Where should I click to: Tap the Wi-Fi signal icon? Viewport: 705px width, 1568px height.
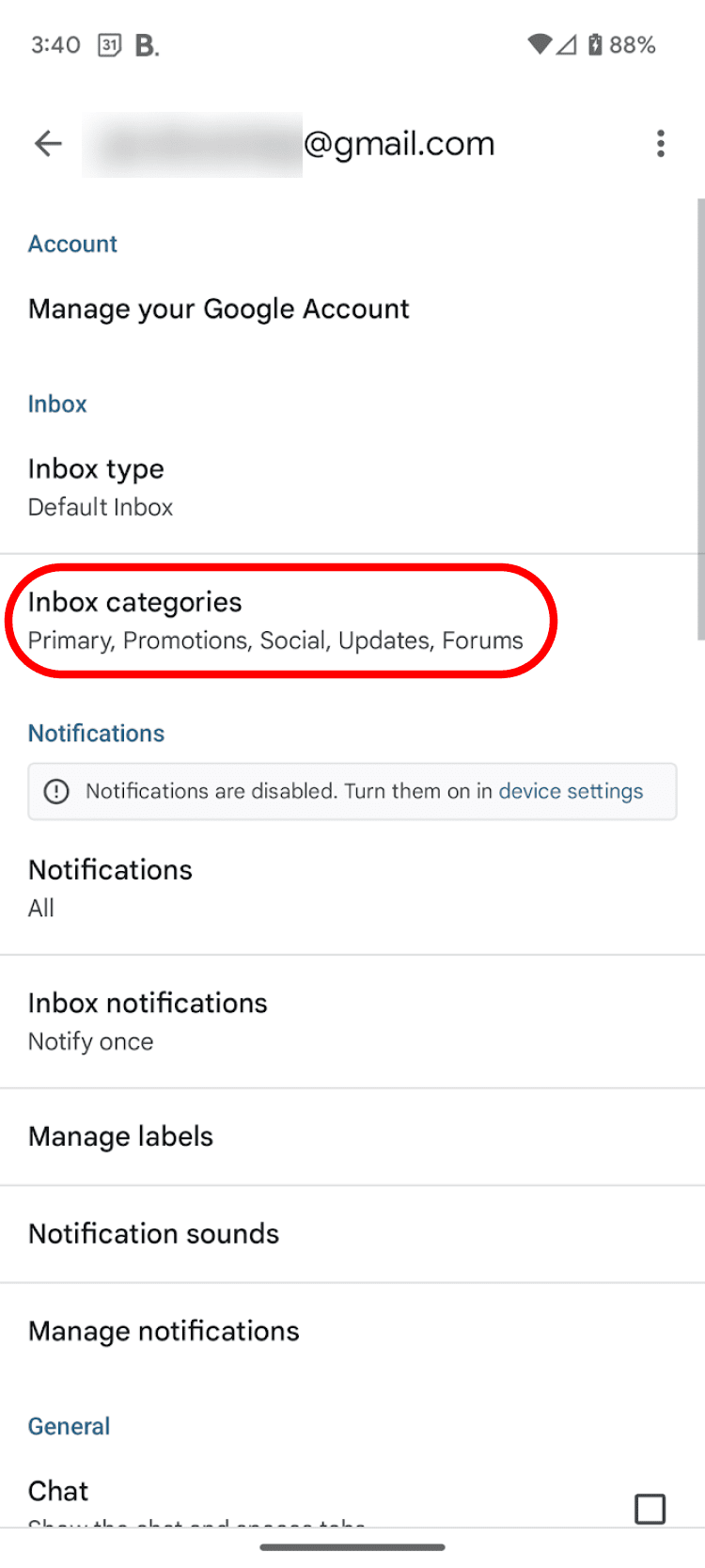click(x=539, y=44)
